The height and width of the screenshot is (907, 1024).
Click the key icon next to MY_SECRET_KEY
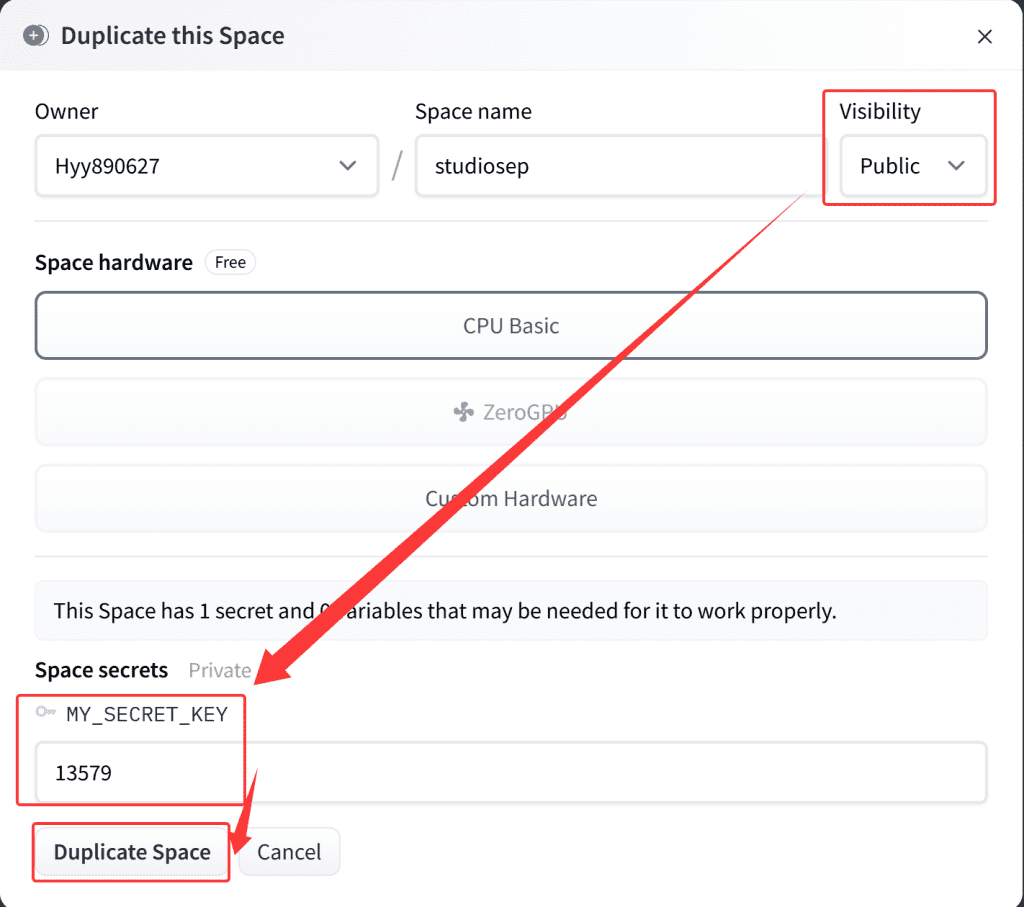(x=46, y=713)
